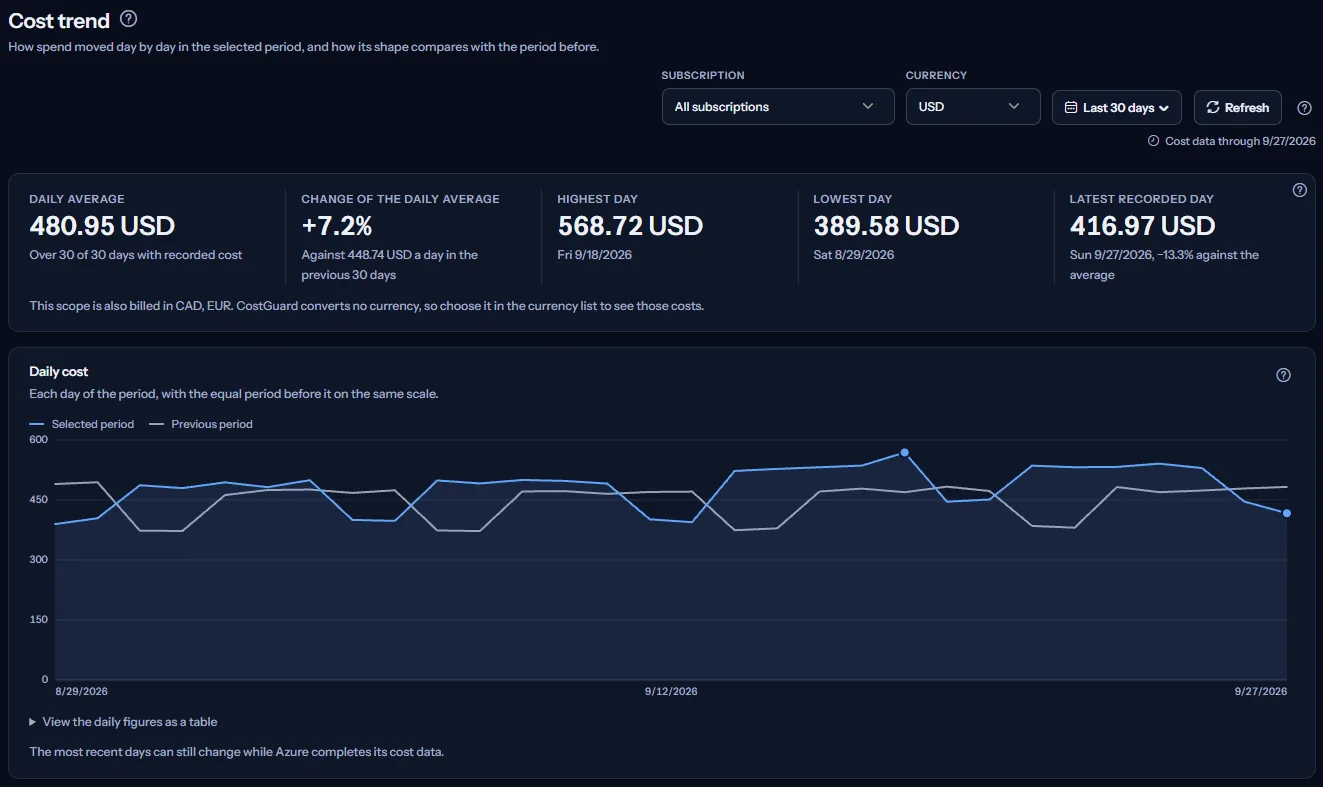Click the Sat 8/29/2026 date text
This screenshot has width=1323, height=787.
pos(853,255)
